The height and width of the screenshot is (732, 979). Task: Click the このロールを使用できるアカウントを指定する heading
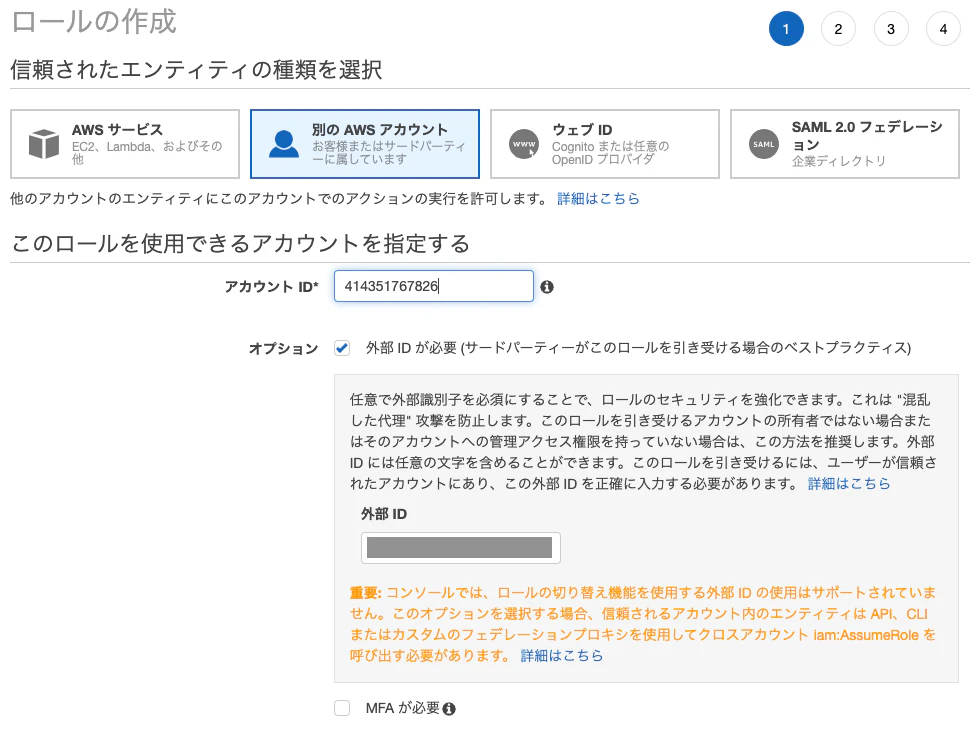tap(240, 244)
